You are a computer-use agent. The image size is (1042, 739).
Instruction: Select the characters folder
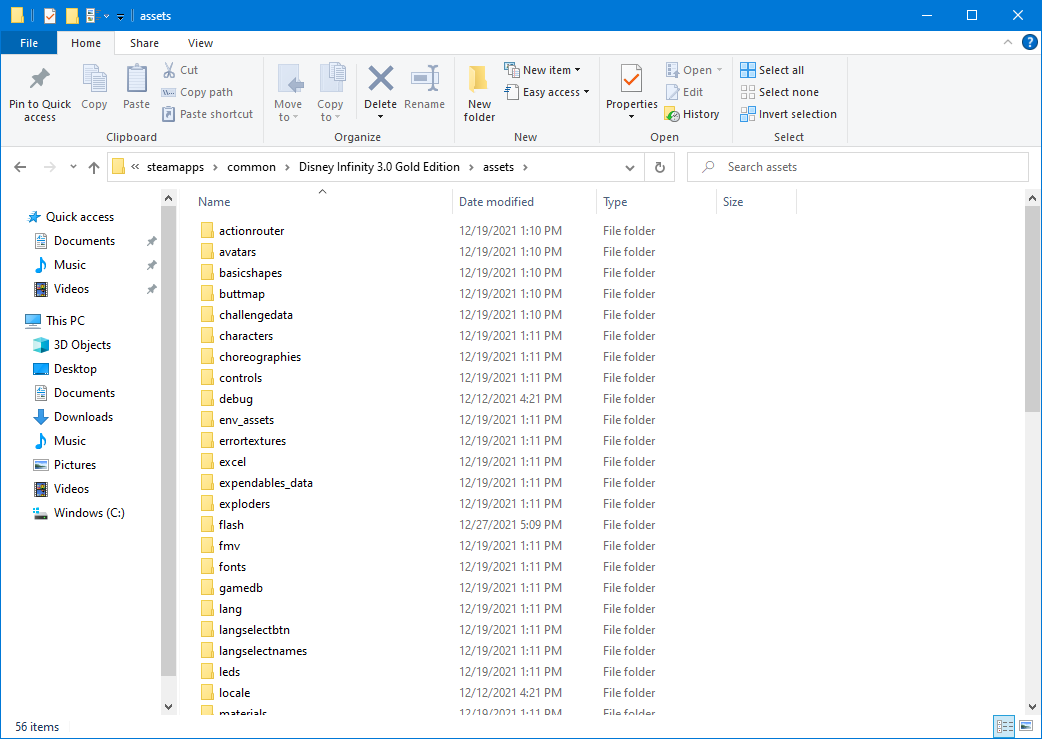click(246, 336)
